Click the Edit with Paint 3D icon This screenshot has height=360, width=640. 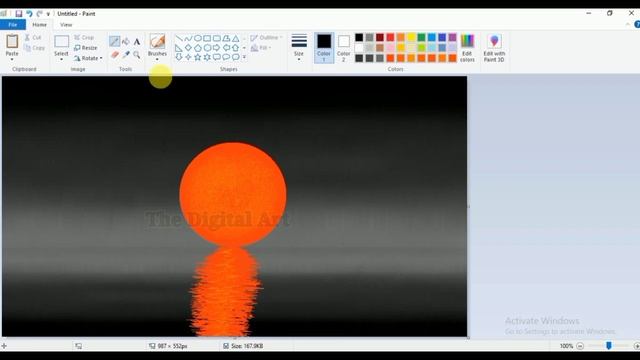[x=494, y=41]
